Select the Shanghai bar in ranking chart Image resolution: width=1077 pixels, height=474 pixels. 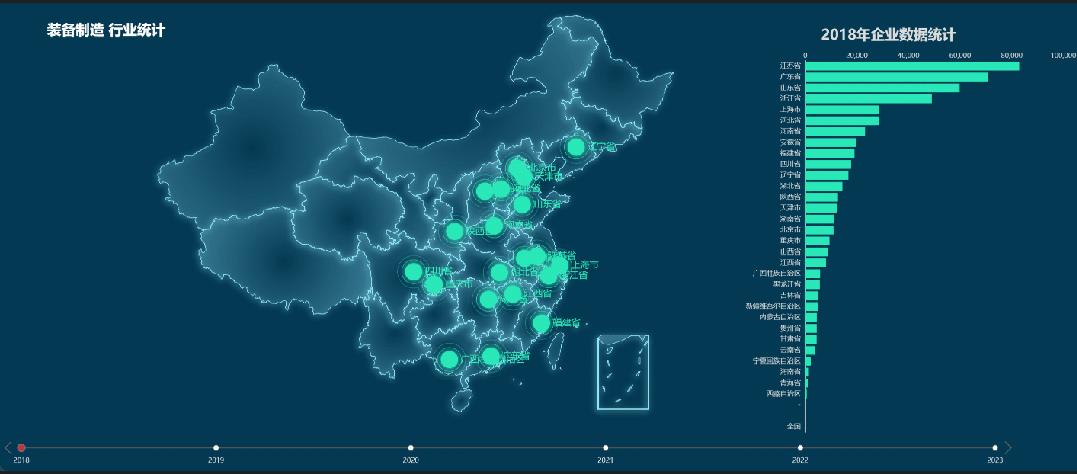(x=842, y=110)
